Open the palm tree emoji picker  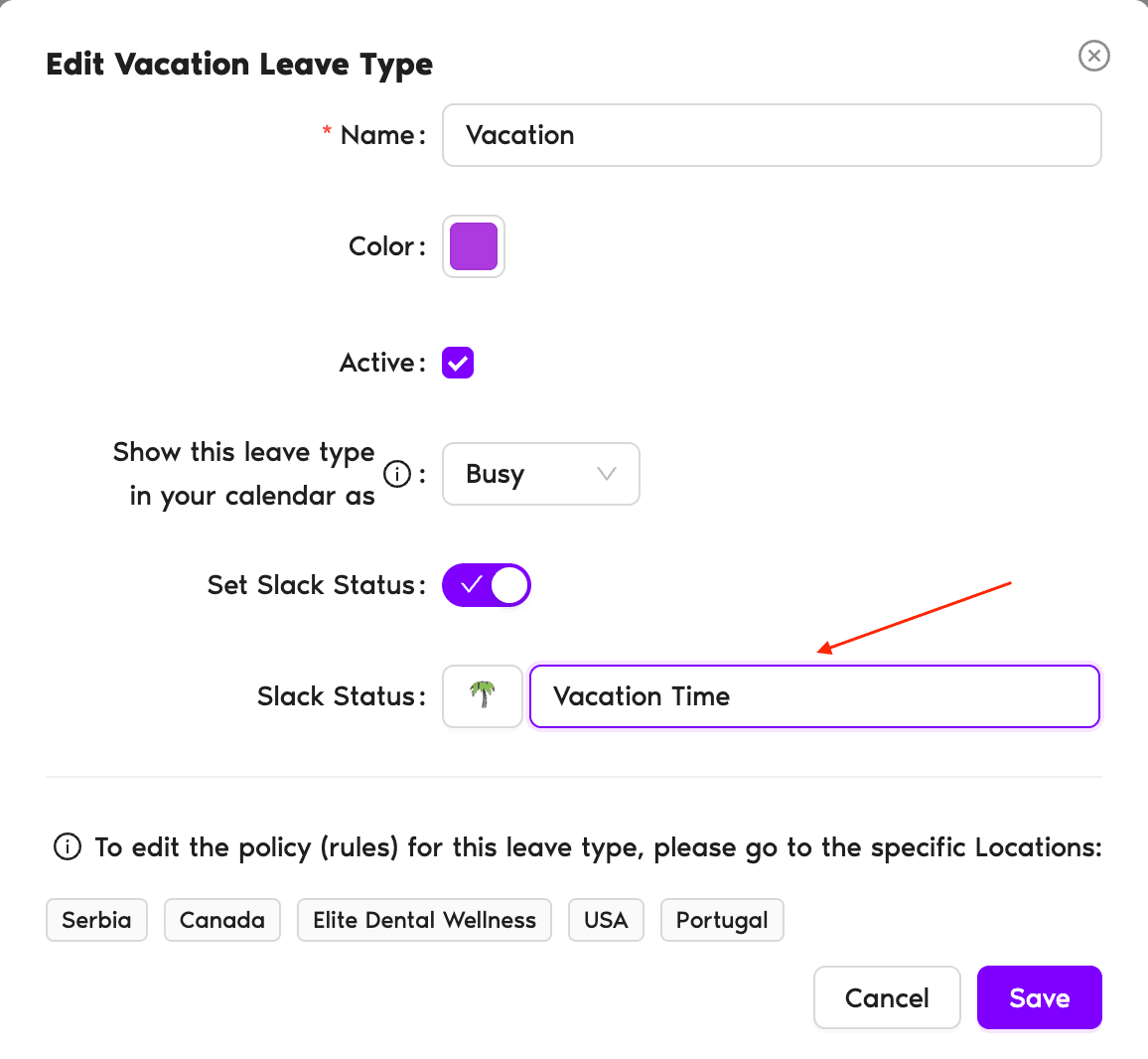click(483, 695)
